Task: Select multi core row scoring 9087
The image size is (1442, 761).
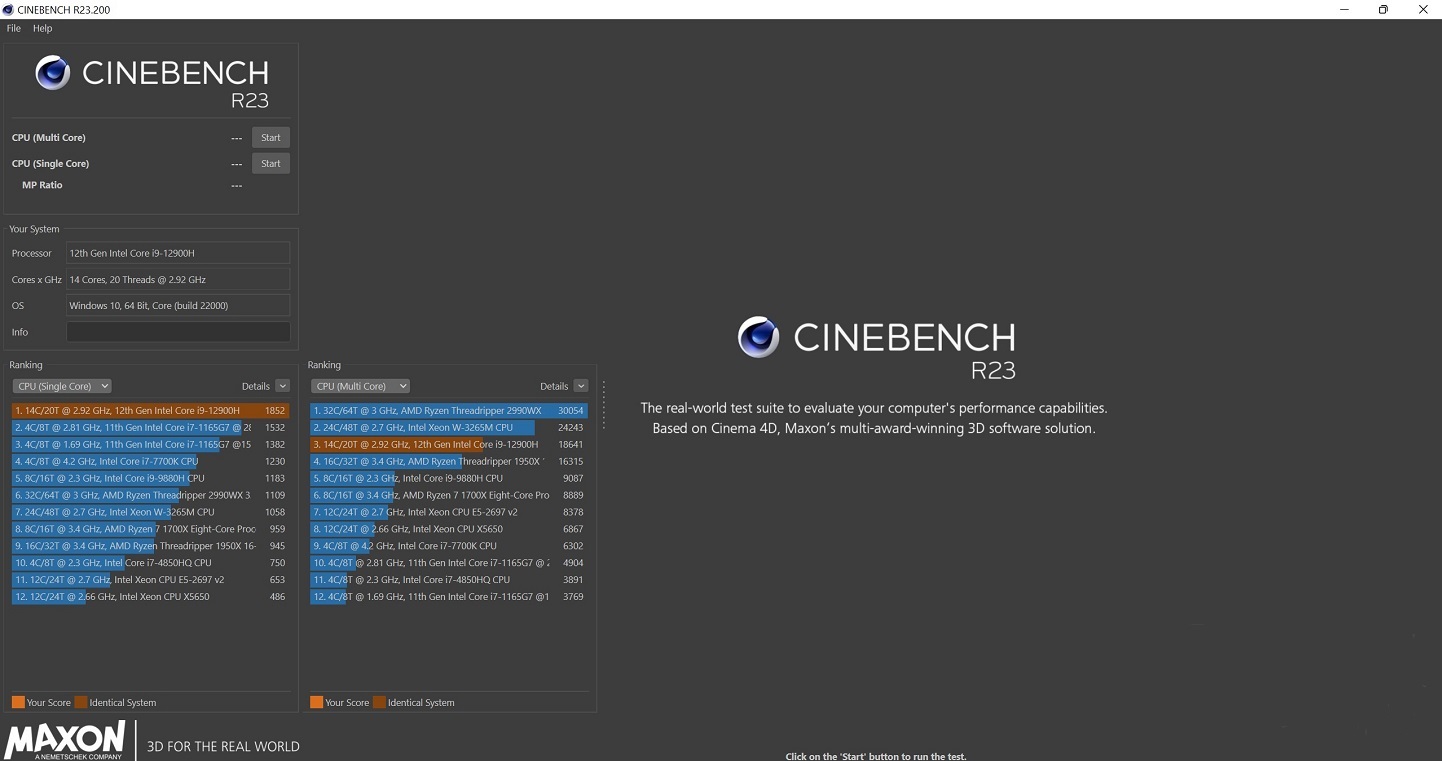Action: click(x=449, y=479)
